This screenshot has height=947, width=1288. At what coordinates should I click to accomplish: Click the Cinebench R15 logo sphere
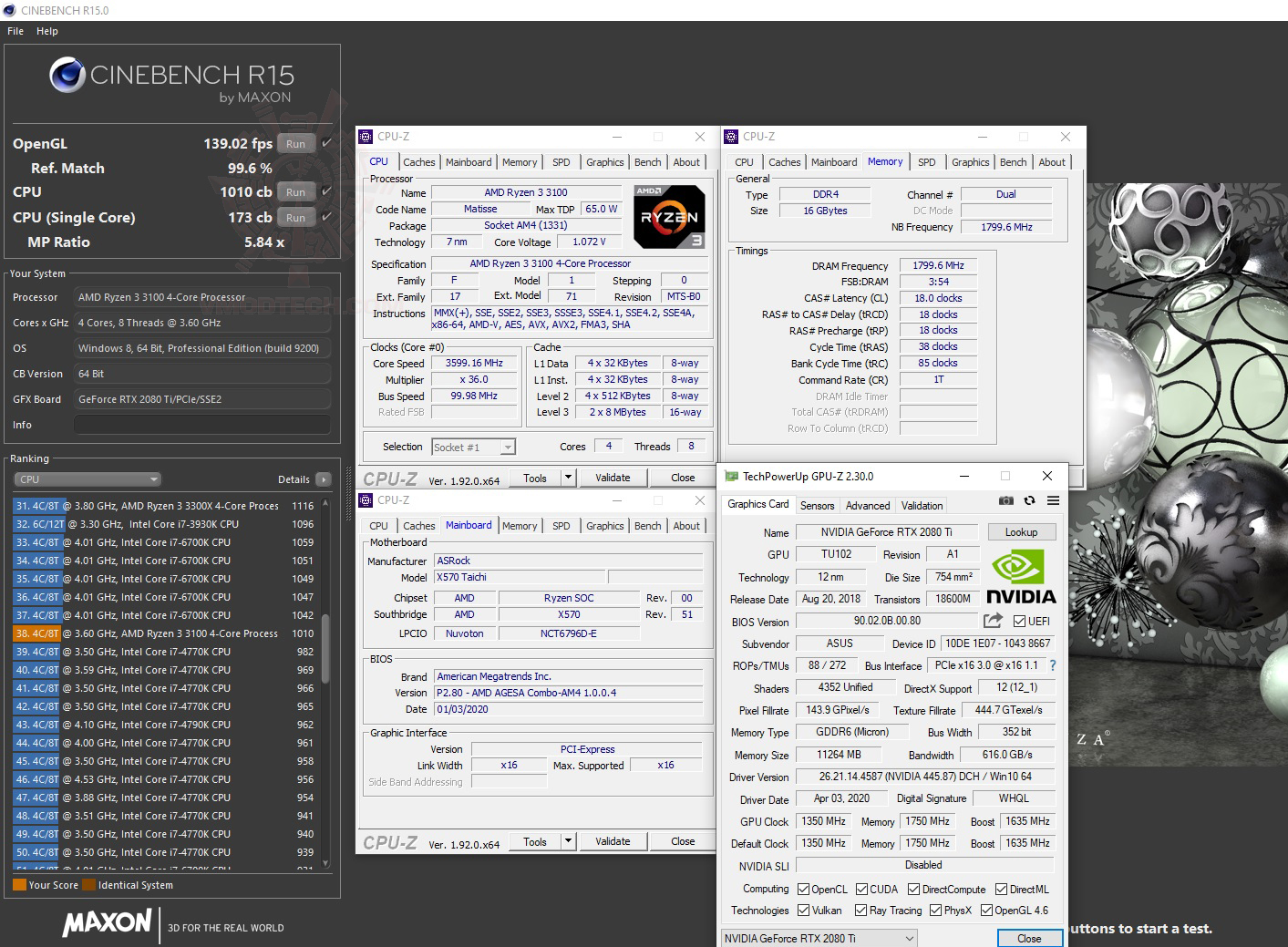tap(67, 75)
